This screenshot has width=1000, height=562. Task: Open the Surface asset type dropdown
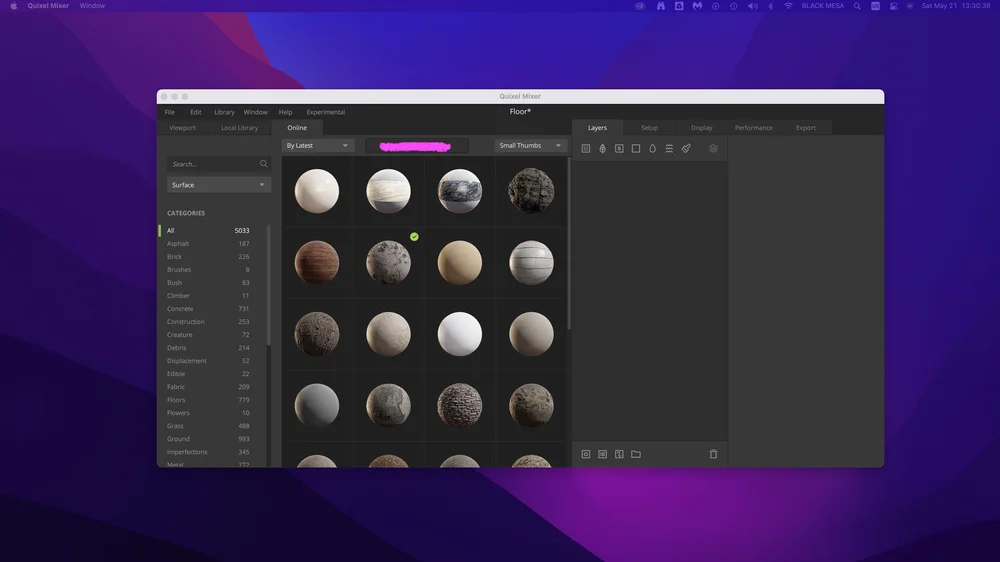point(219,185)
